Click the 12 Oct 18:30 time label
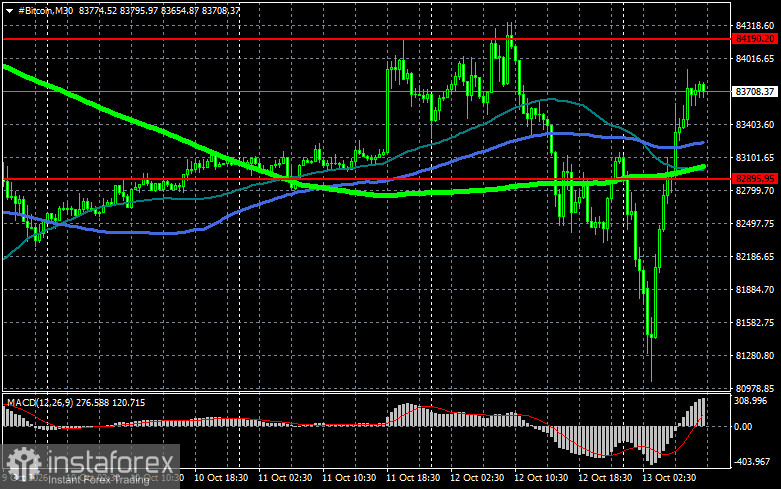 (x=605, y=478)
